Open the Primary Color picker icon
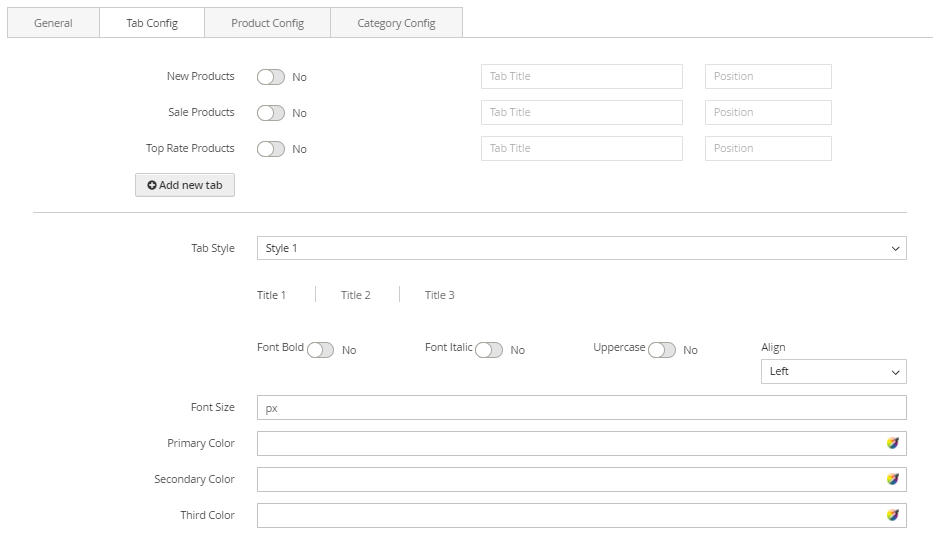The width and height of the screenshot is (951, 552). 892,443
